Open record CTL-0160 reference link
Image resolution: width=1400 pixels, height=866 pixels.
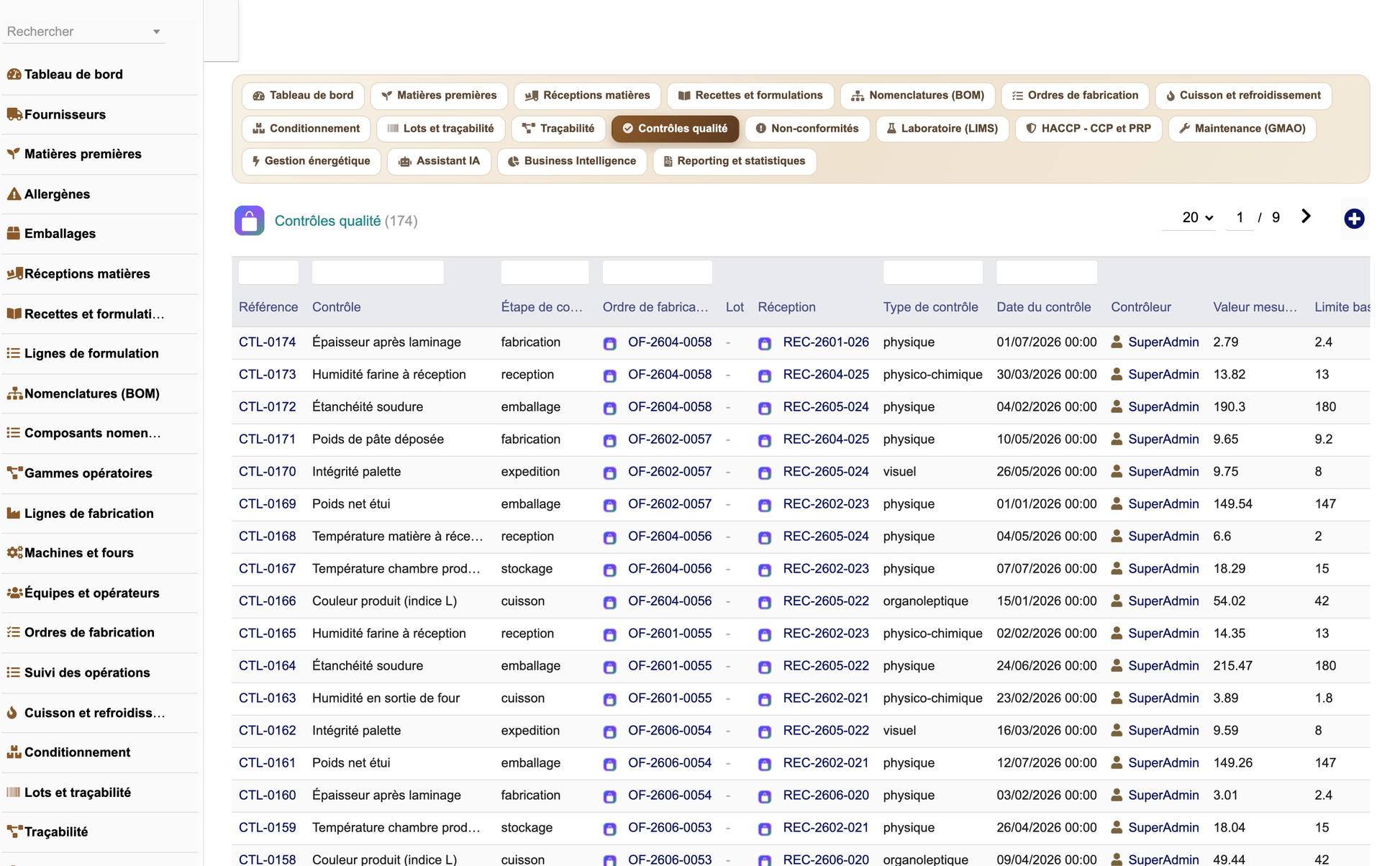pyautogui.click(x=267, y=796)
